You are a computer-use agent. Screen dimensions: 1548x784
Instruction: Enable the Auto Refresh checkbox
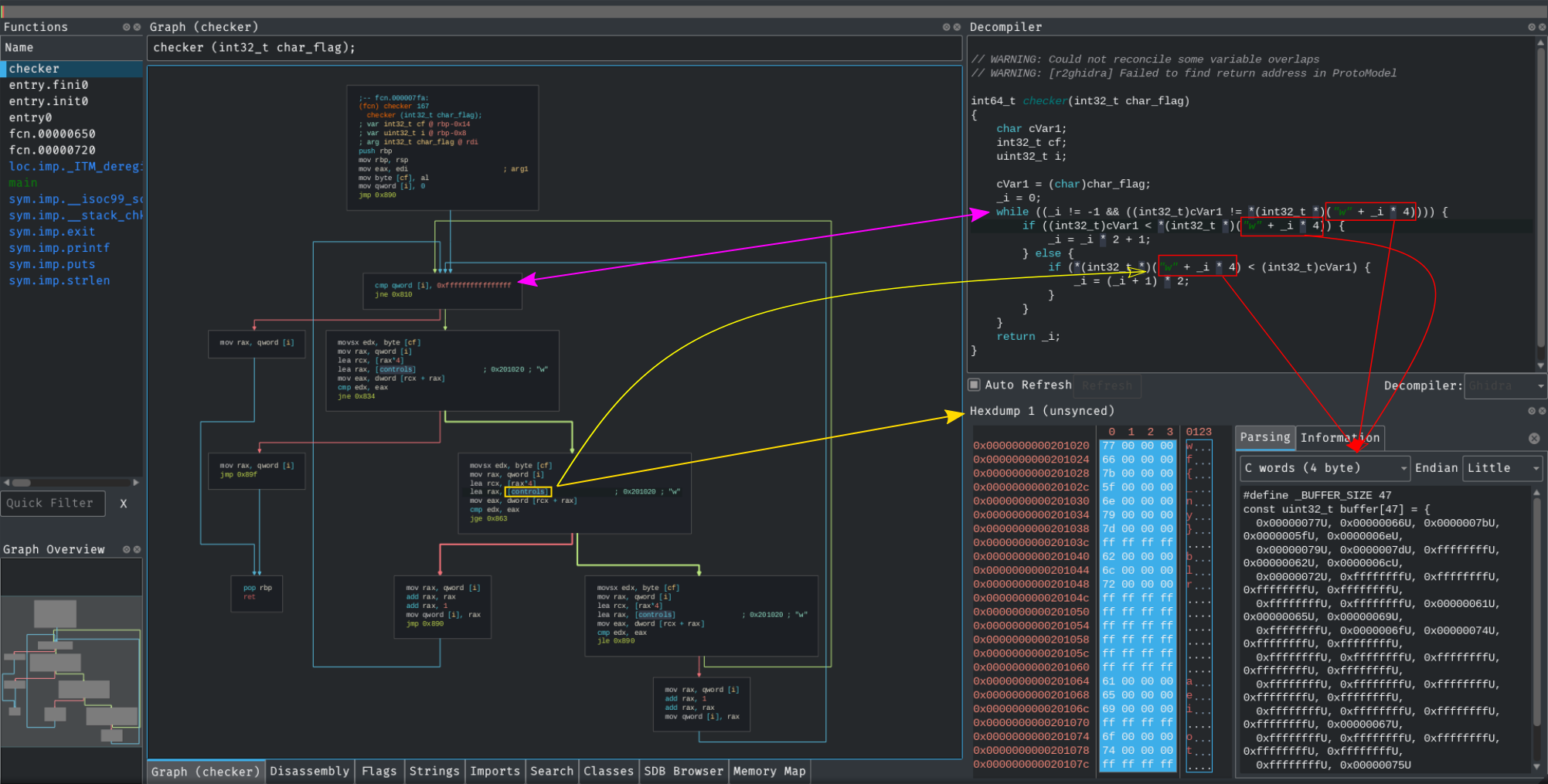975,385
